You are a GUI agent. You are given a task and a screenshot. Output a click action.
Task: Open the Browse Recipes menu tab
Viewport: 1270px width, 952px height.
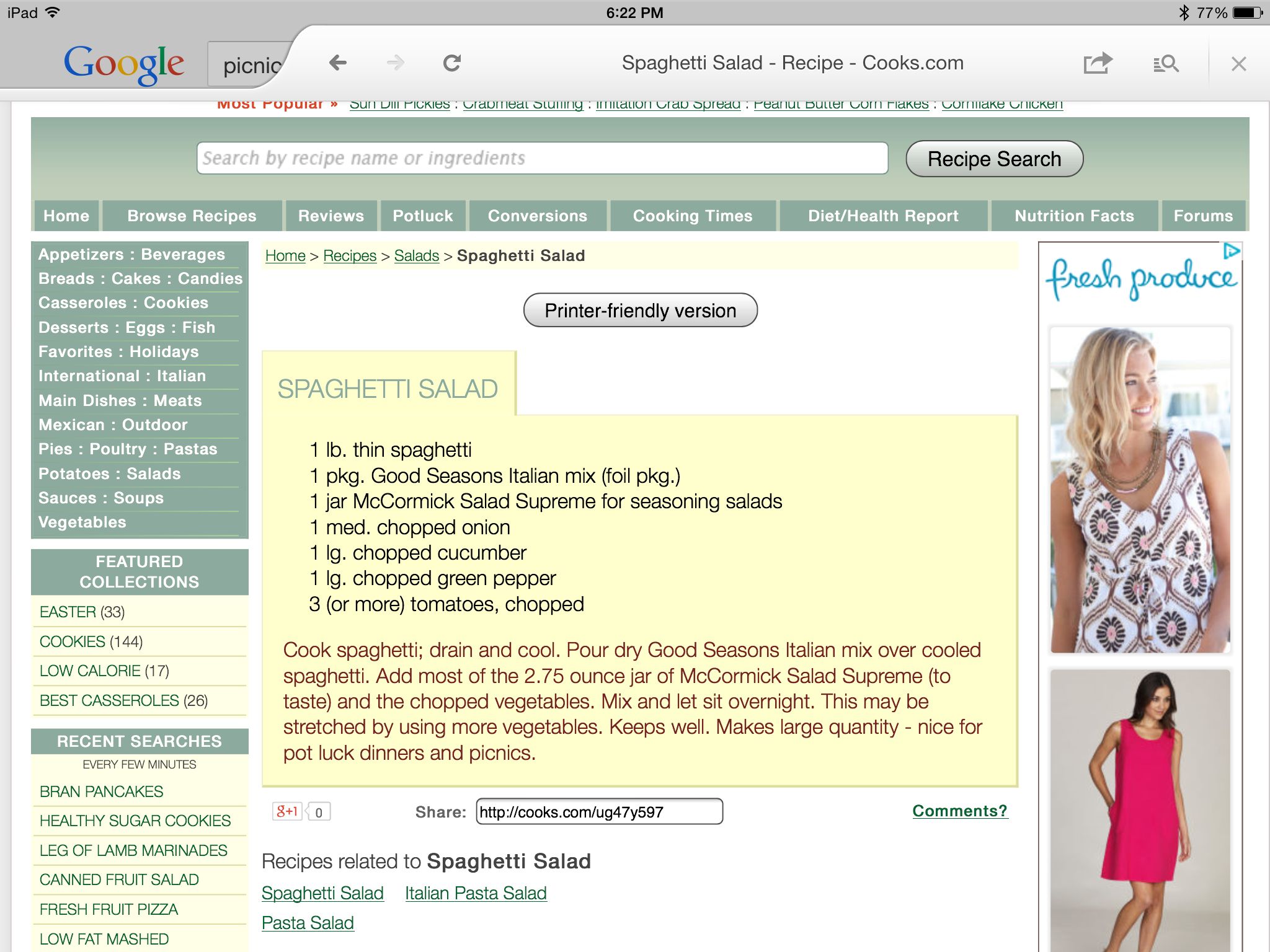point(191,215)
